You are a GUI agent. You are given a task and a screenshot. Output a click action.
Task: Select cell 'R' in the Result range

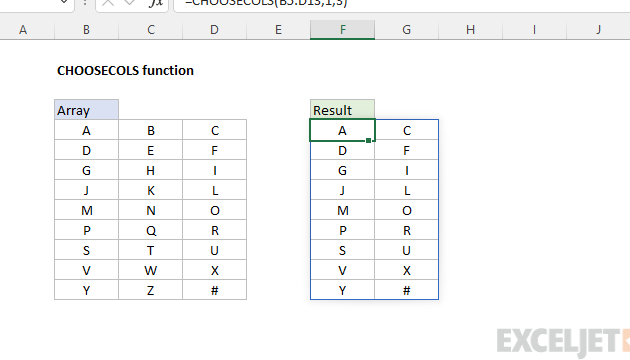(407, 230)
